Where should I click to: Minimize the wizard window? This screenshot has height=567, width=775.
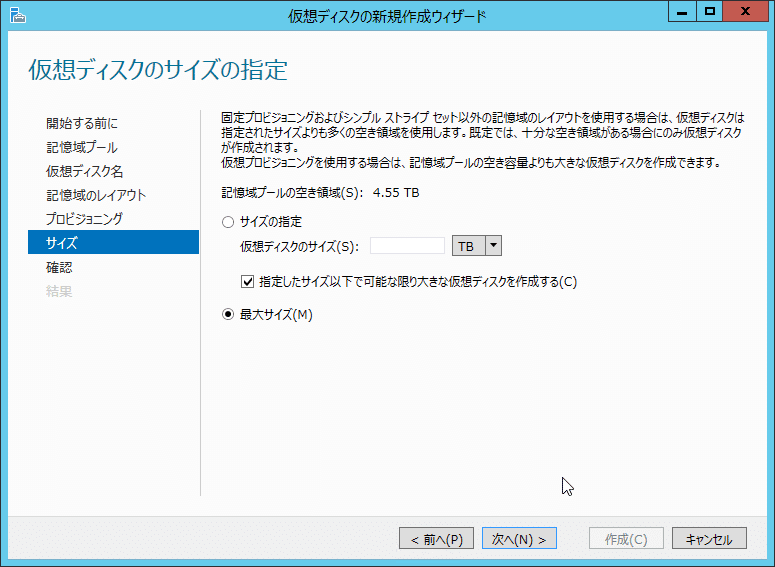point(682,12)
